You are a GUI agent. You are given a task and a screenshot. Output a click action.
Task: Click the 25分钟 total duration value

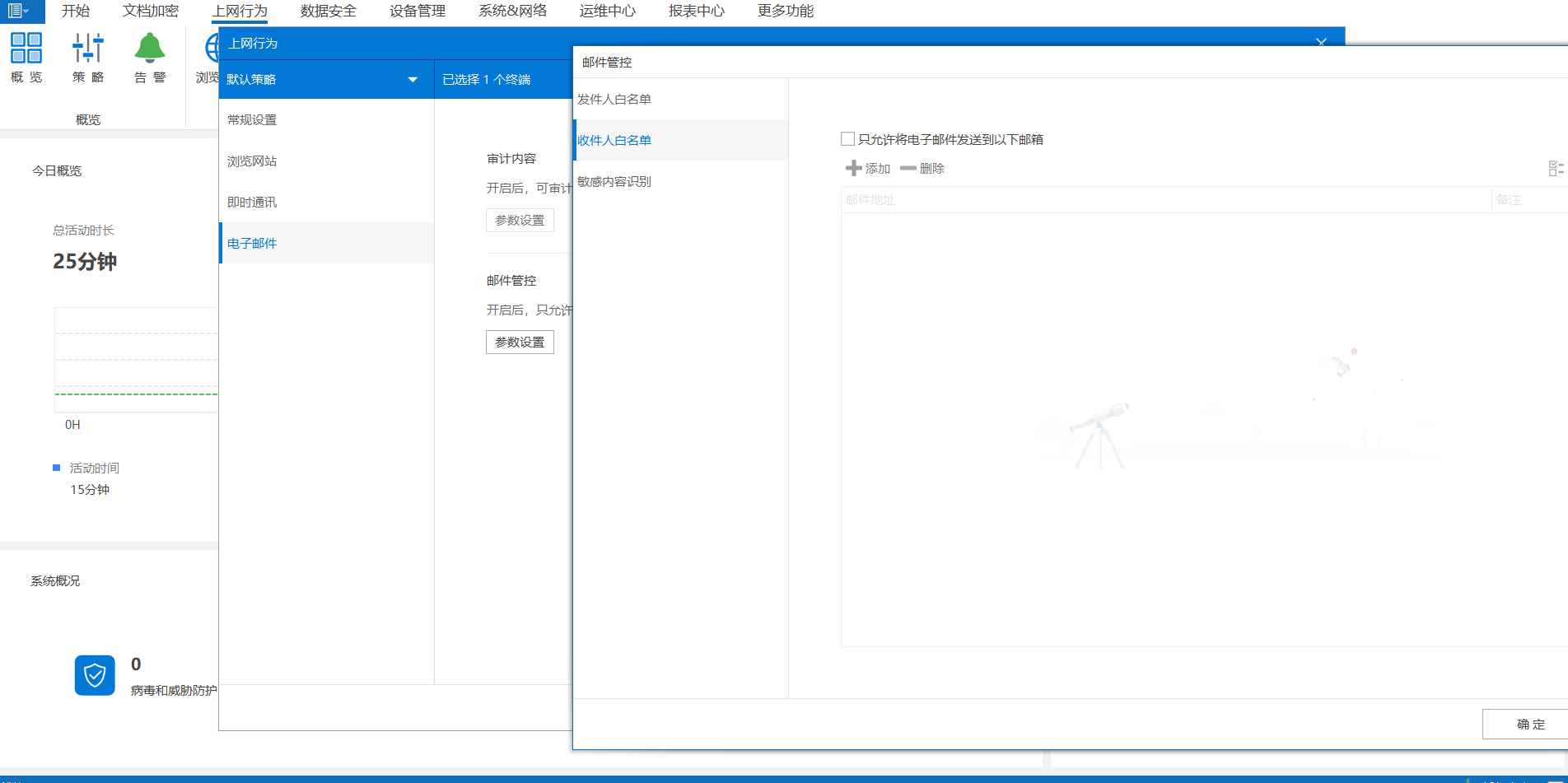[85, 261]
